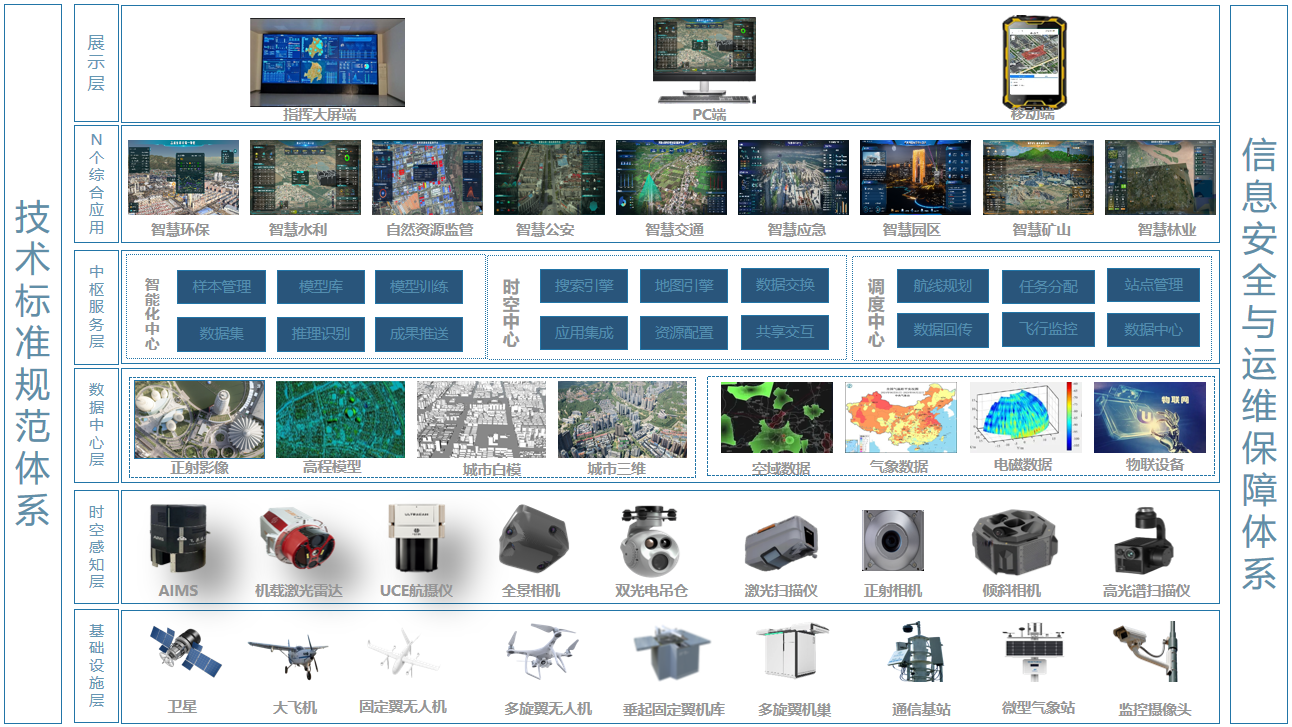The height and width of the screenshot is (727, 1292).
Task: Select the 气象数据 China map thumbnail
Action: [900, 418]
